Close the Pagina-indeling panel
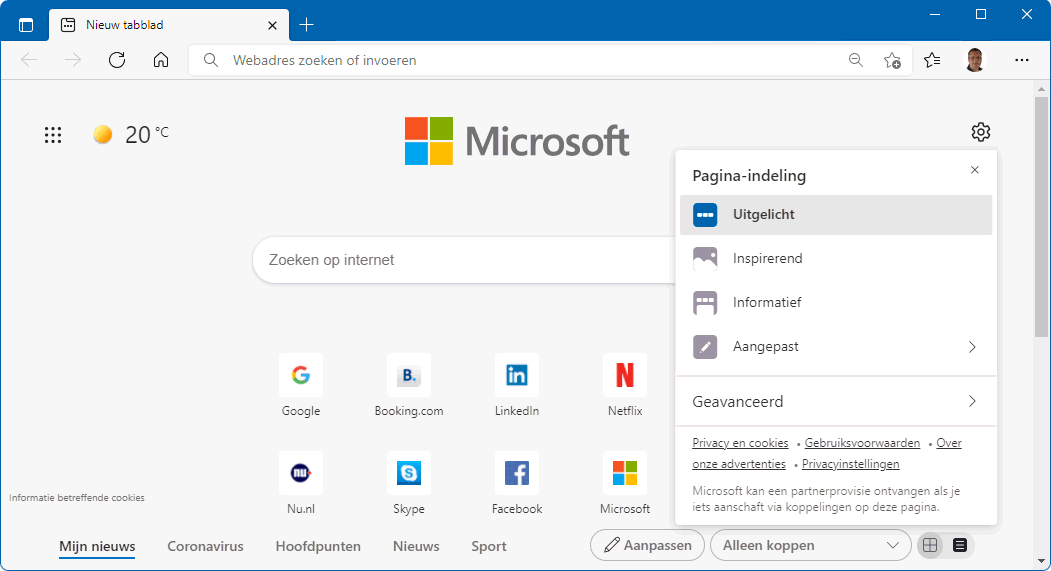The image size is (1051, 571). [975, 170]
